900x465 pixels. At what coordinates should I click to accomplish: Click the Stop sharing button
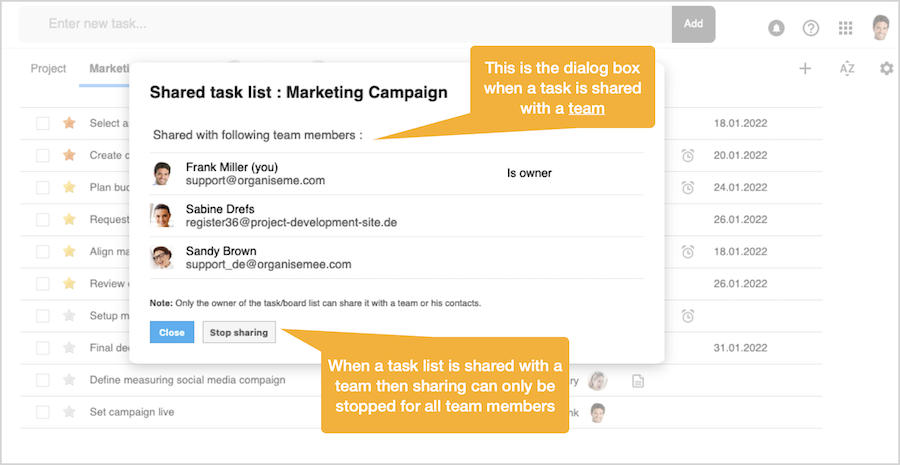pos(239,332)
